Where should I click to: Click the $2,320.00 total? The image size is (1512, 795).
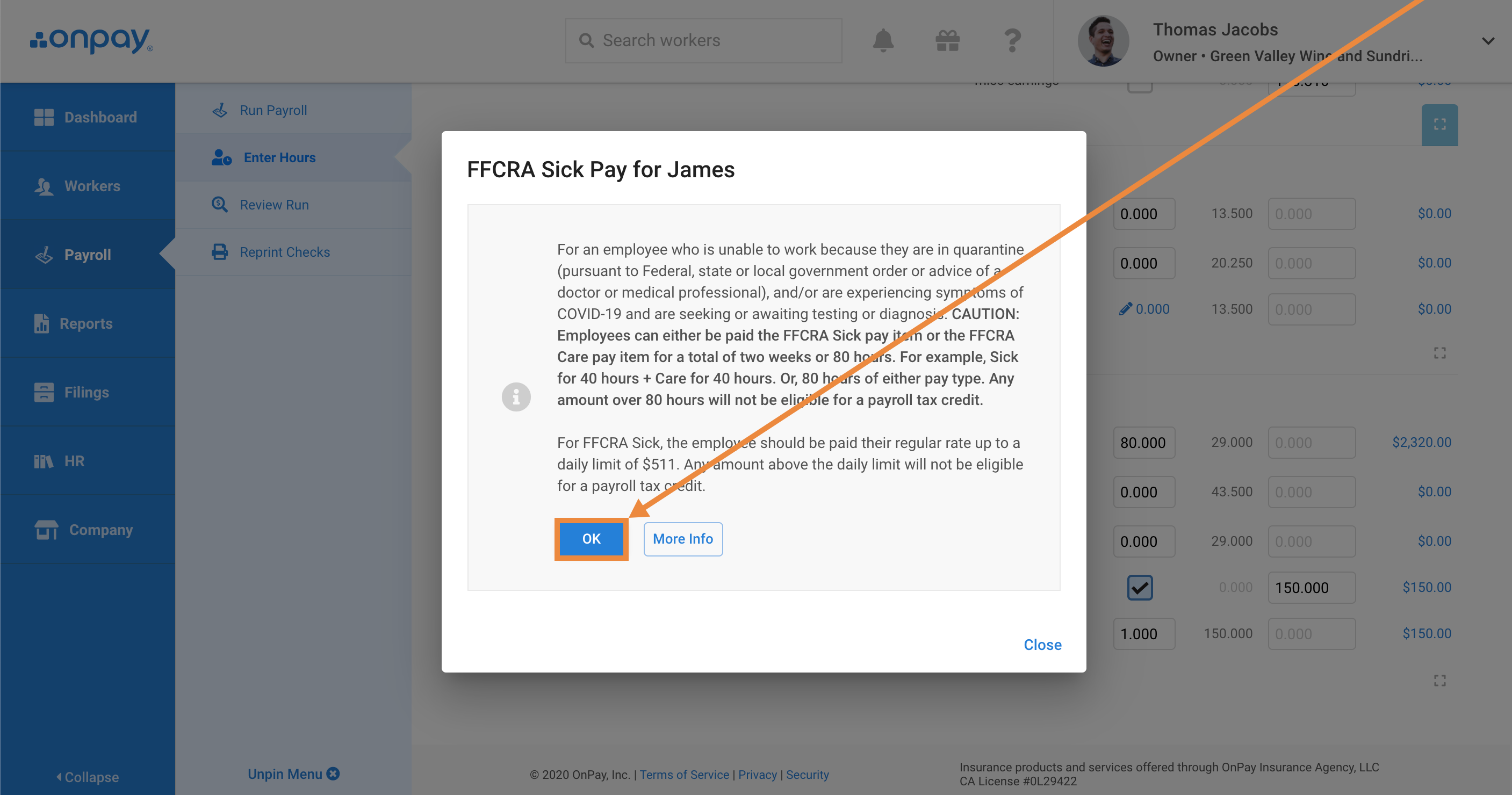[x=1421, y=442]
